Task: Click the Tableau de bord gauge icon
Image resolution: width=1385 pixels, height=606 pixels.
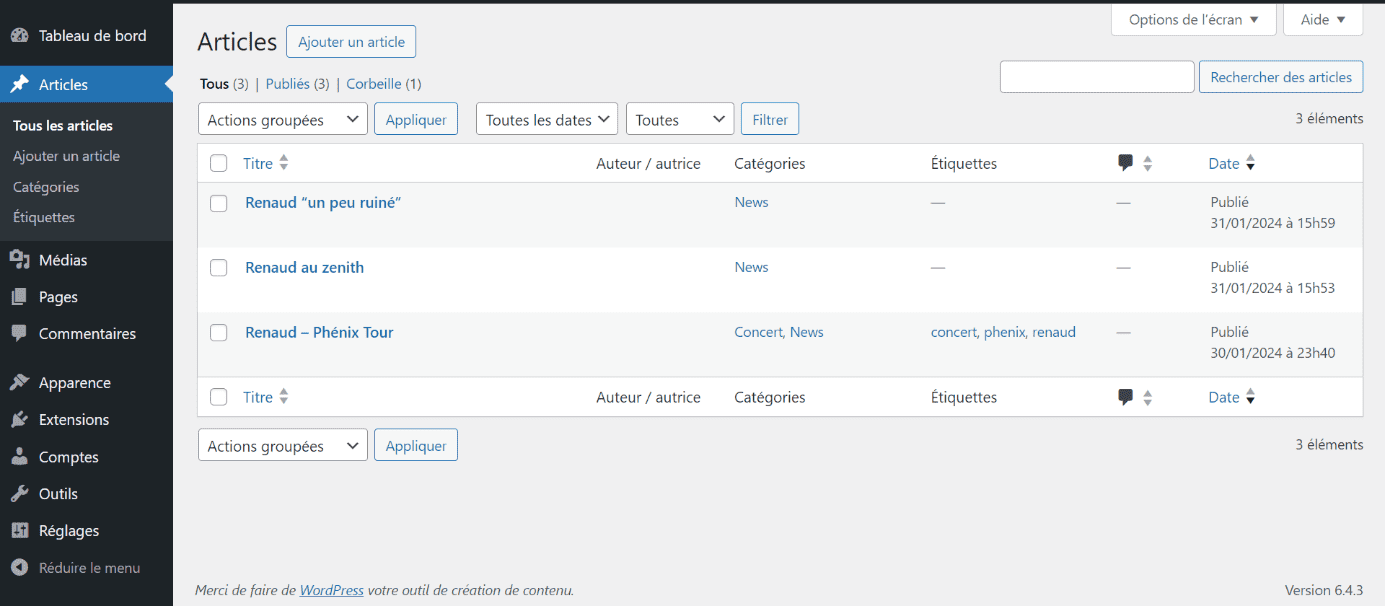Action: (x=19, y=36)
